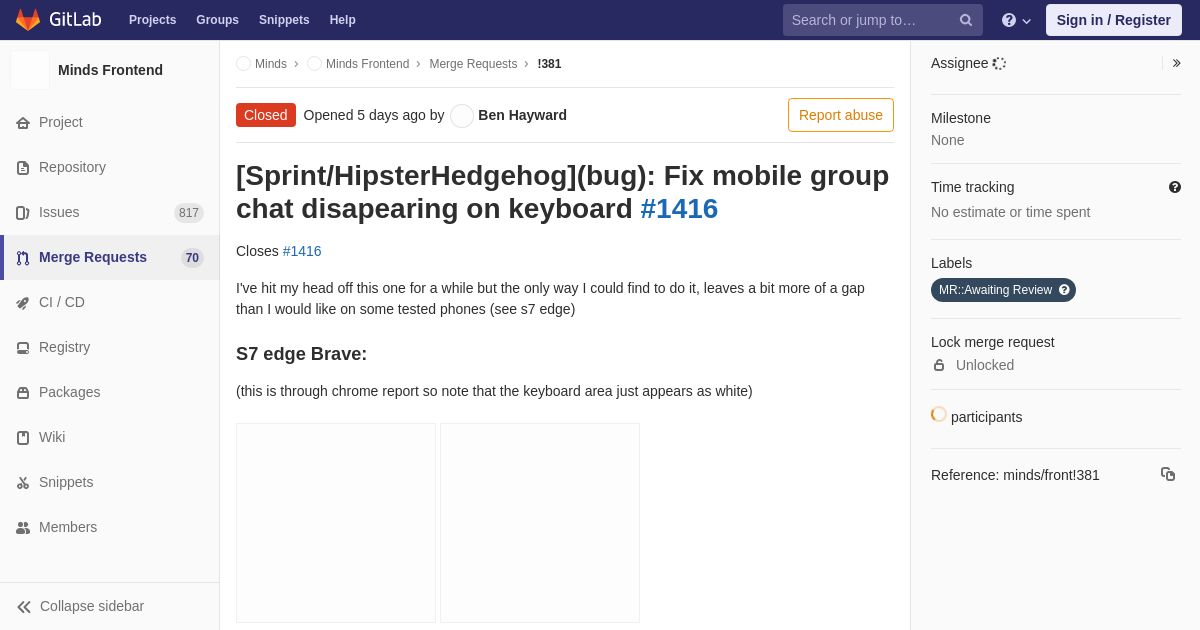Click Sign in / Register button

click(1114, 20)
